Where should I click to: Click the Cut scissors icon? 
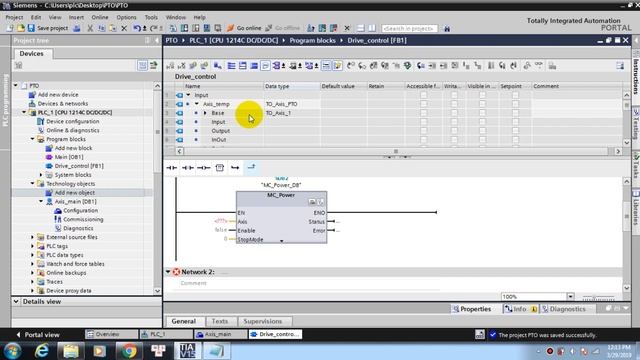90,28
